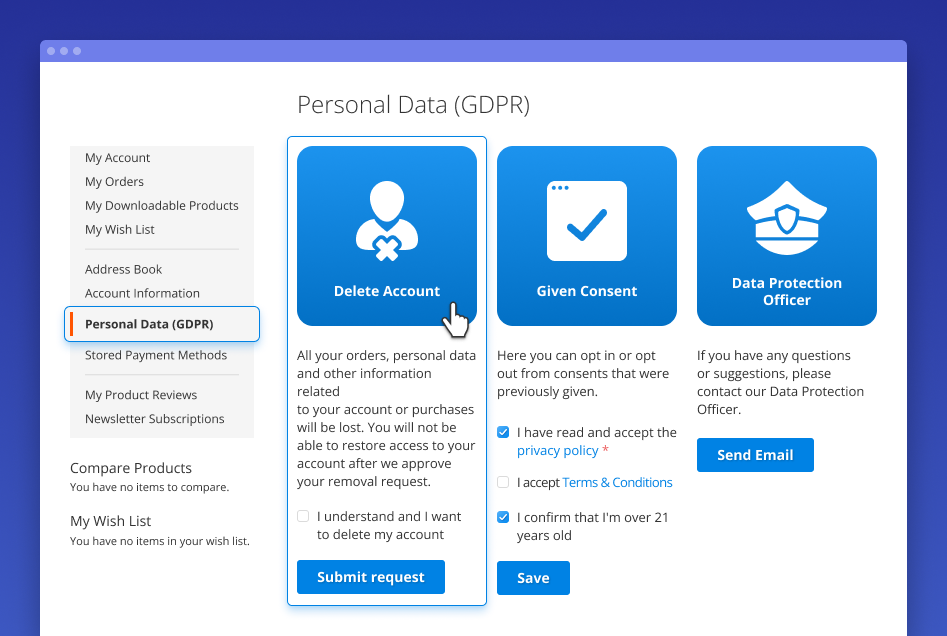Open the privacy policy link
The width and height of the screenshot is (947, 636).
tap(557, 450)
